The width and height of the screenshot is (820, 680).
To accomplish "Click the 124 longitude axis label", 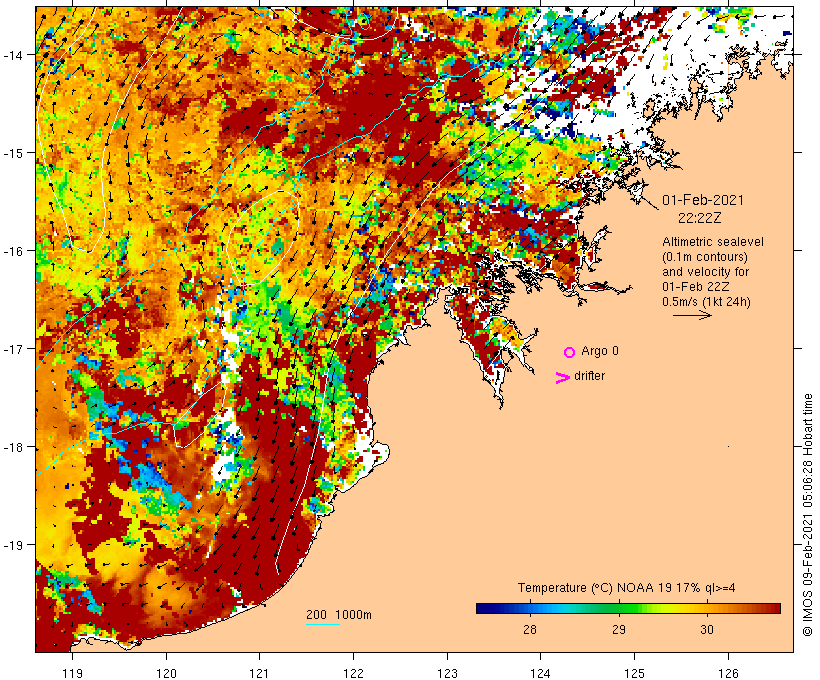I will coord(541,673).
